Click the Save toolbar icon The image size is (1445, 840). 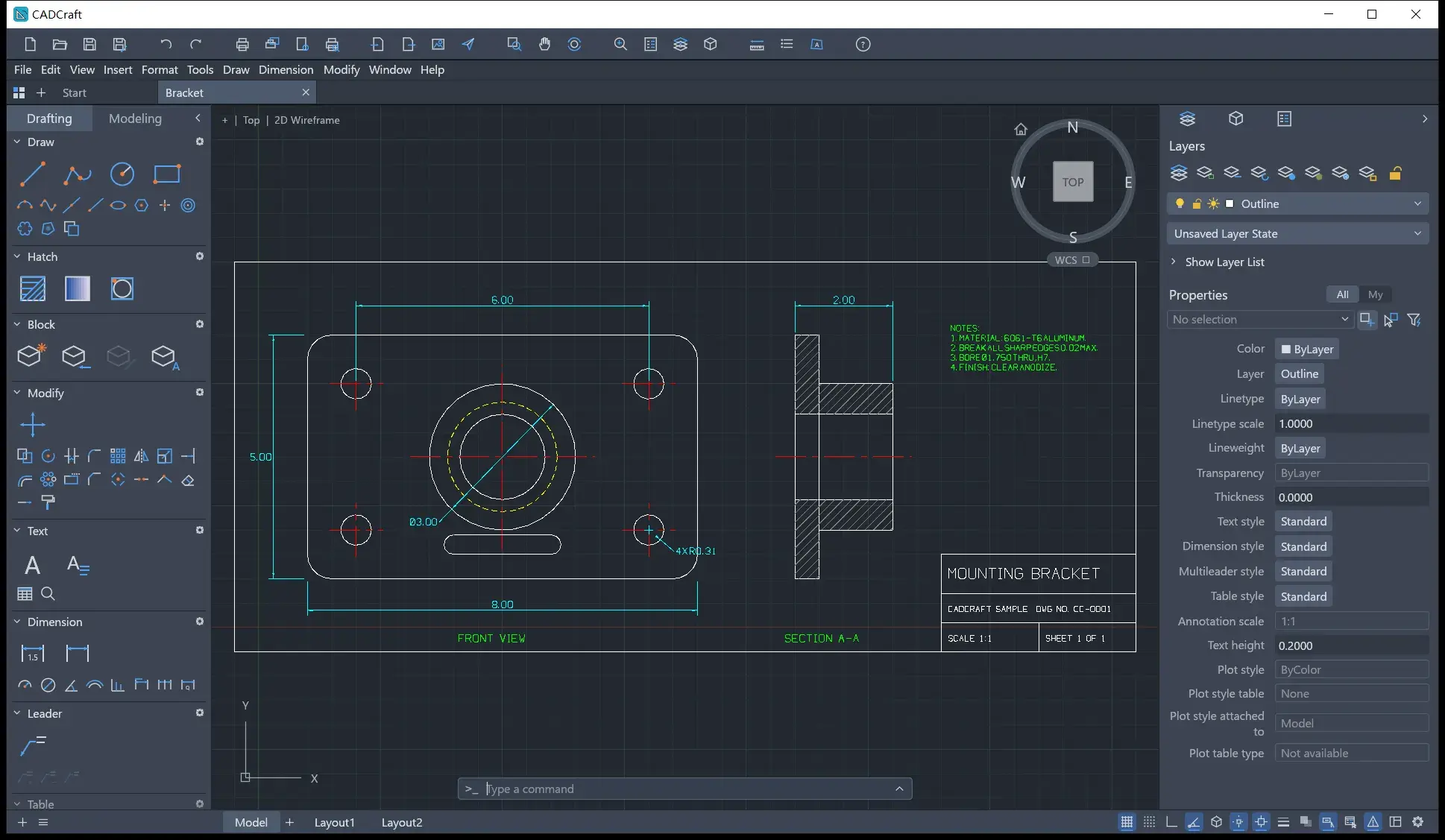89,45
